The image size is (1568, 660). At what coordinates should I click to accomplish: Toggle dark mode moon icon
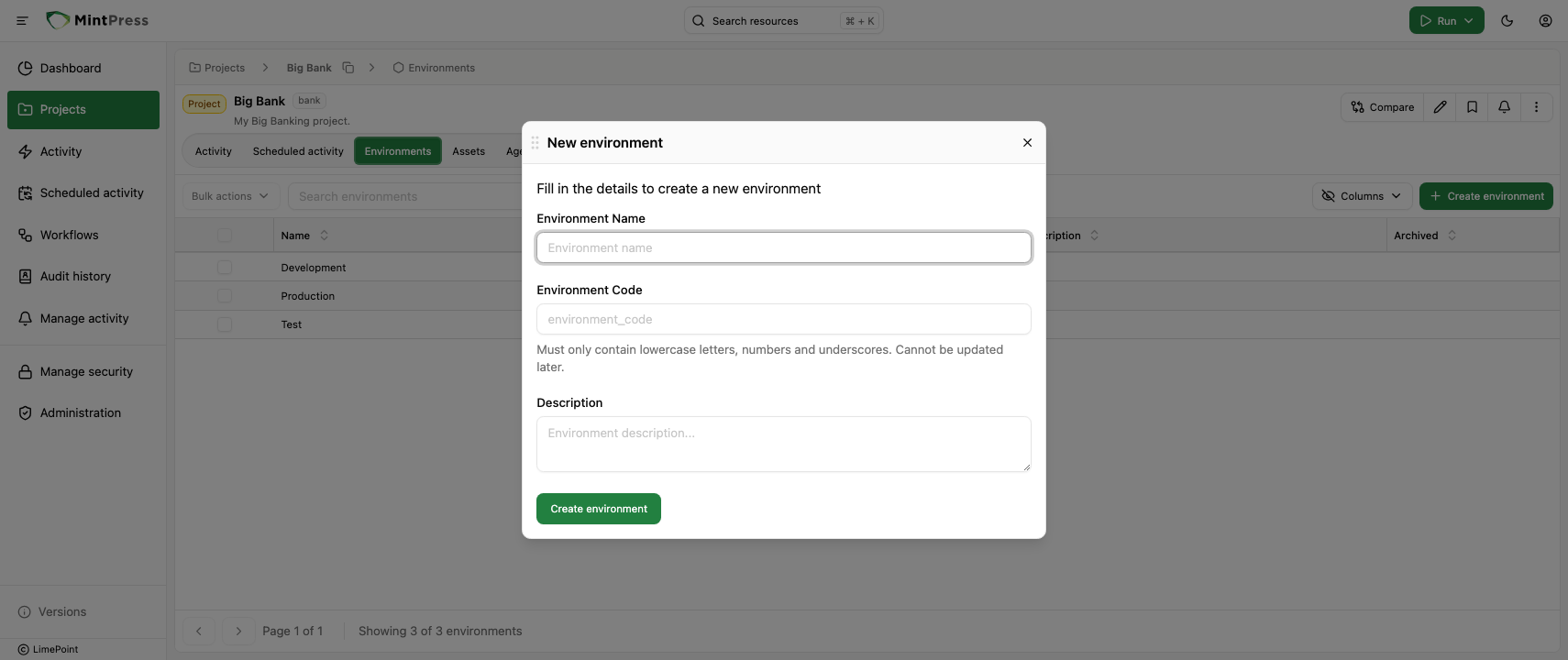1507,20
